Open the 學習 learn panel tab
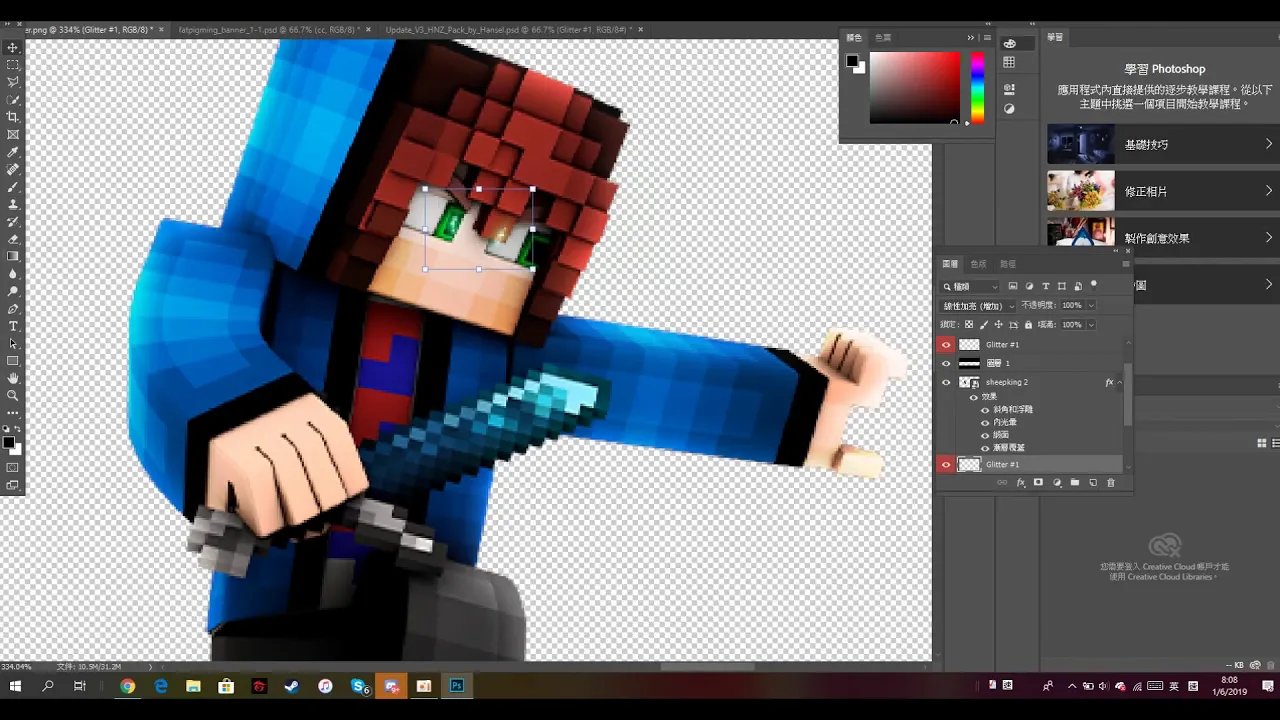The image size is (1280, 720). [1055, 37]
